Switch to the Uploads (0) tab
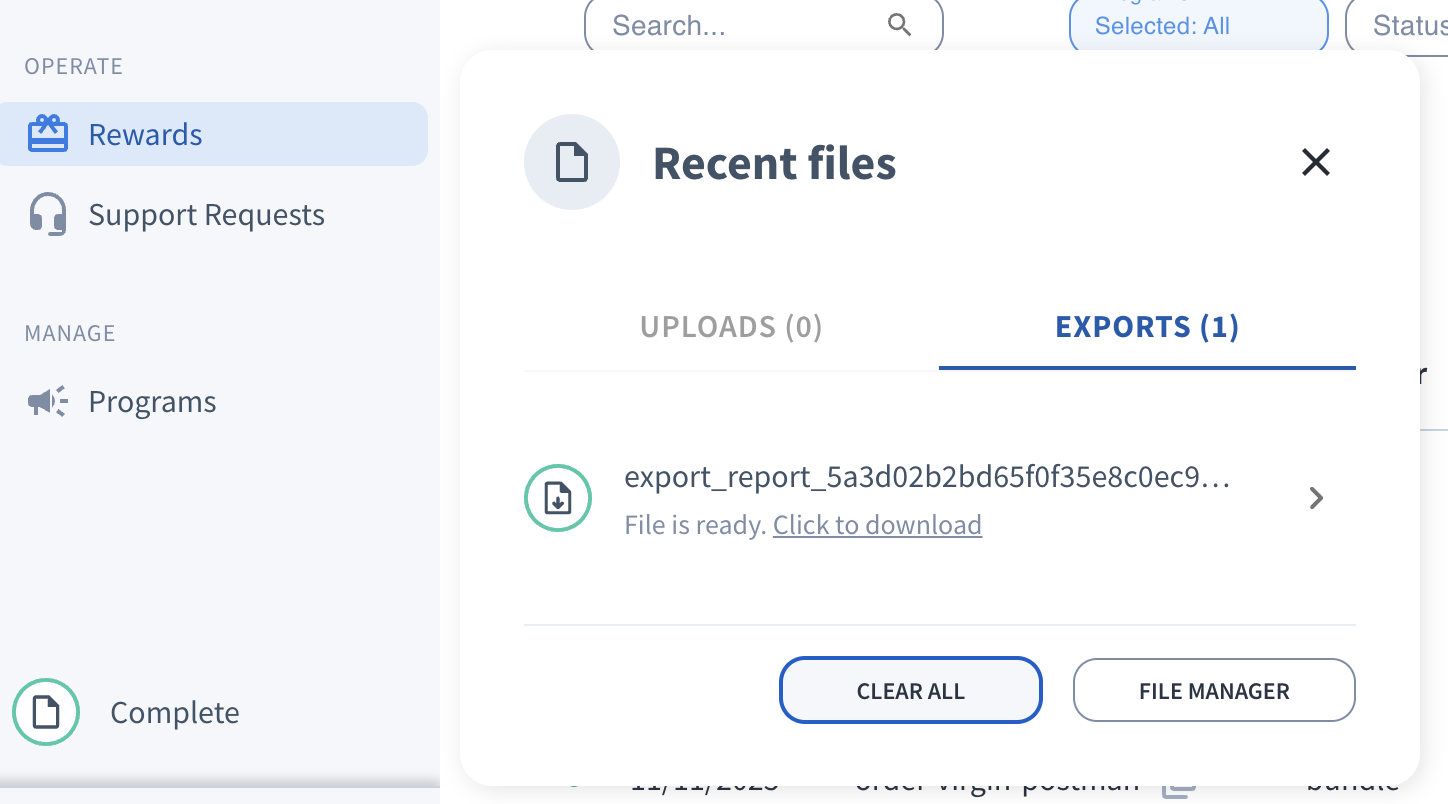 tap(731, 327)
